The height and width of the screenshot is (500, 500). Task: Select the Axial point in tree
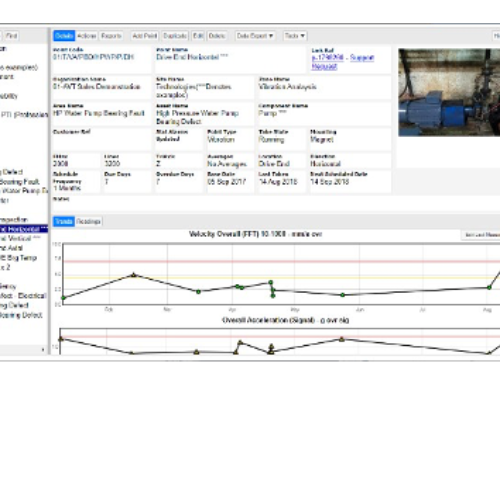click(x=12, y=248)
